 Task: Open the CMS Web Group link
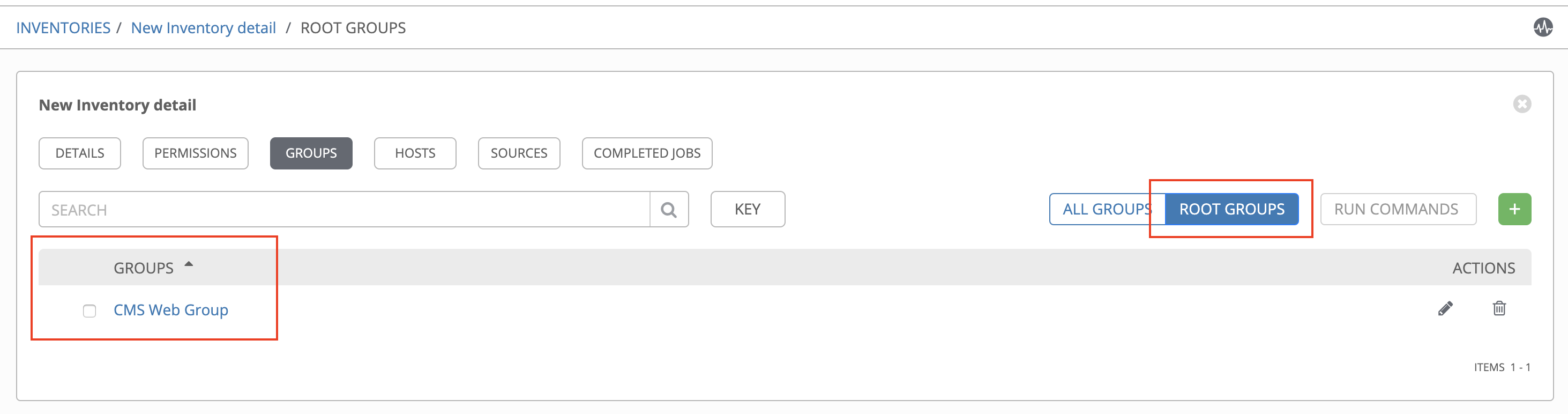171,310
